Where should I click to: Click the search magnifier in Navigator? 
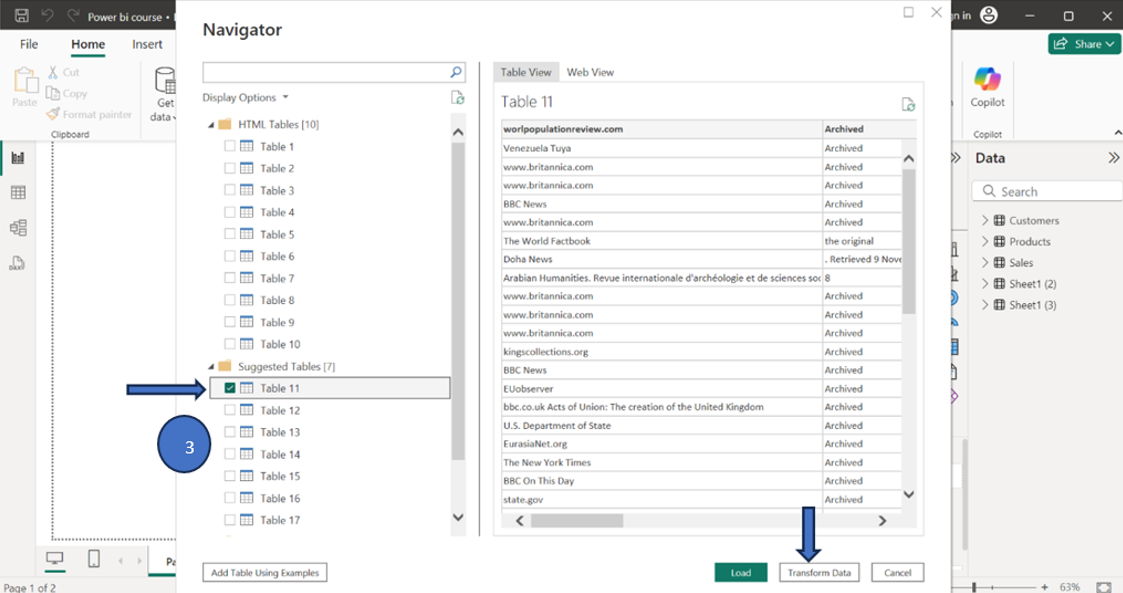[x=456, y=72]
